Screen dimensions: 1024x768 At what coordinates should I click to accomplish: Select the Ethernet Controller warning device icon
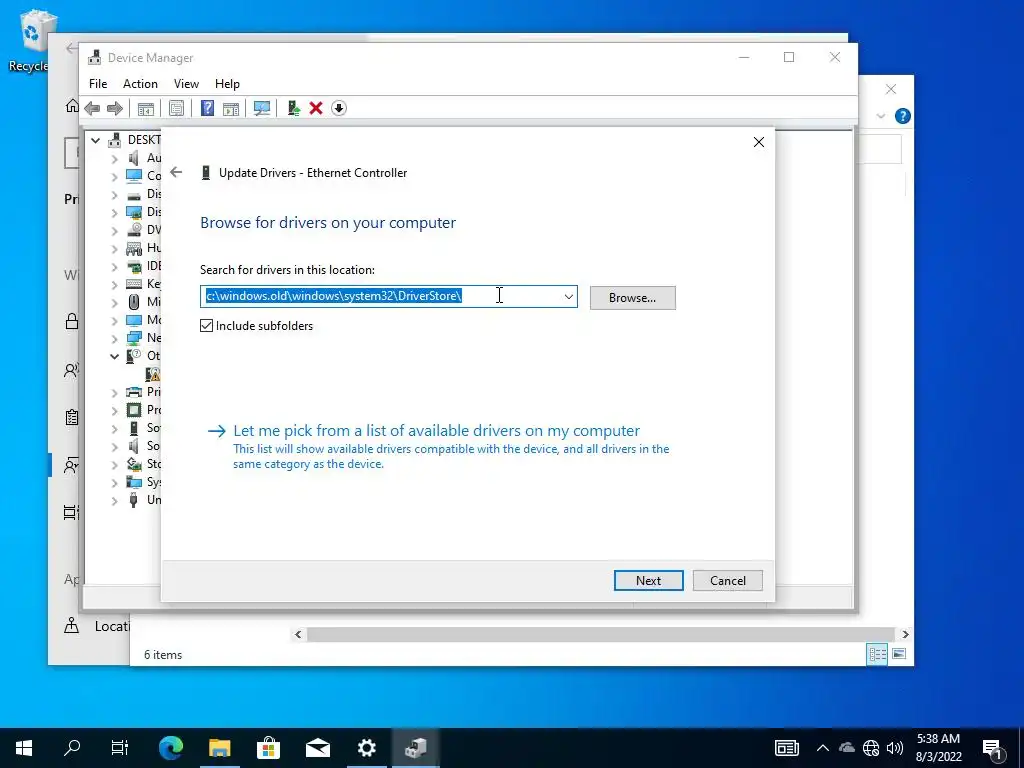pyautogui.click(x=153, y=374)
